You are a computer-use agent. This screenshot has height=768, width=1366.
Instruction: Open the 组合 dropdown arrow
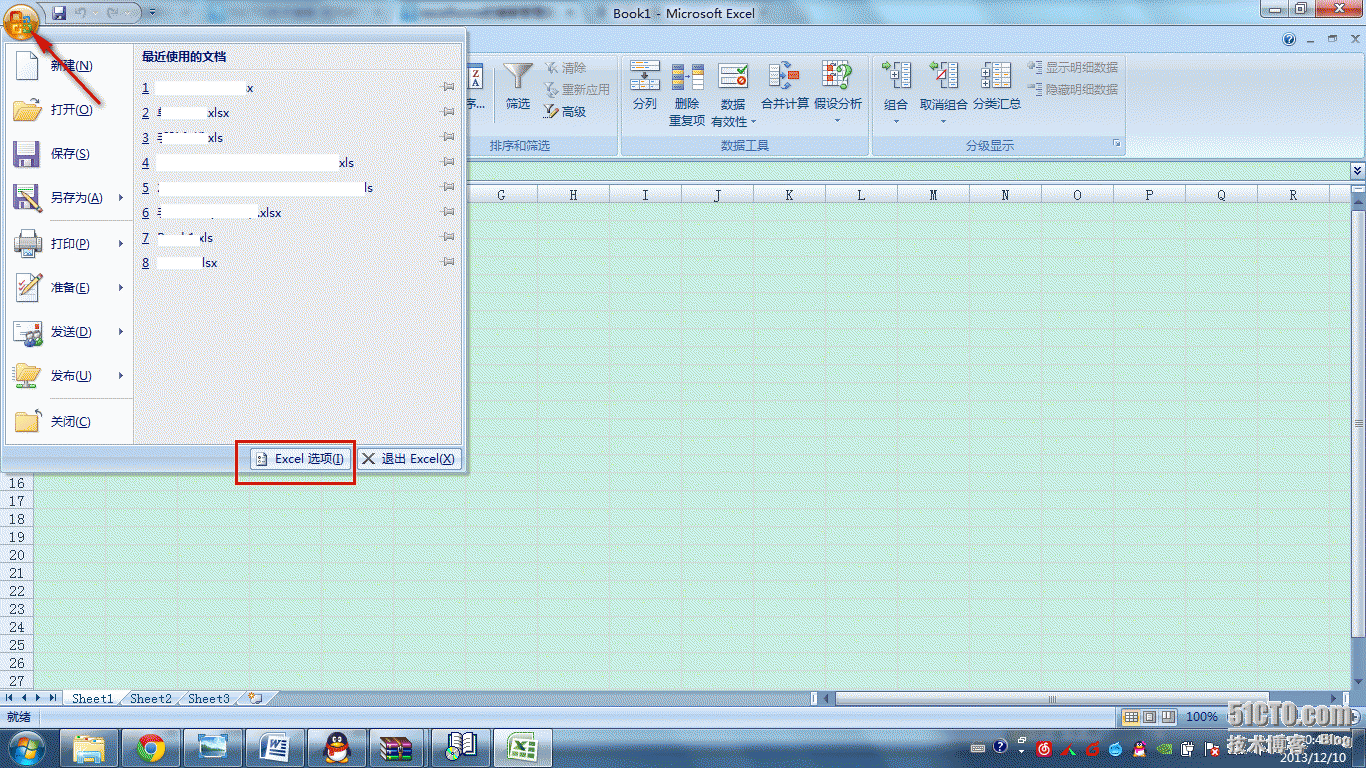pyautogui.click(x=896, y=121)
